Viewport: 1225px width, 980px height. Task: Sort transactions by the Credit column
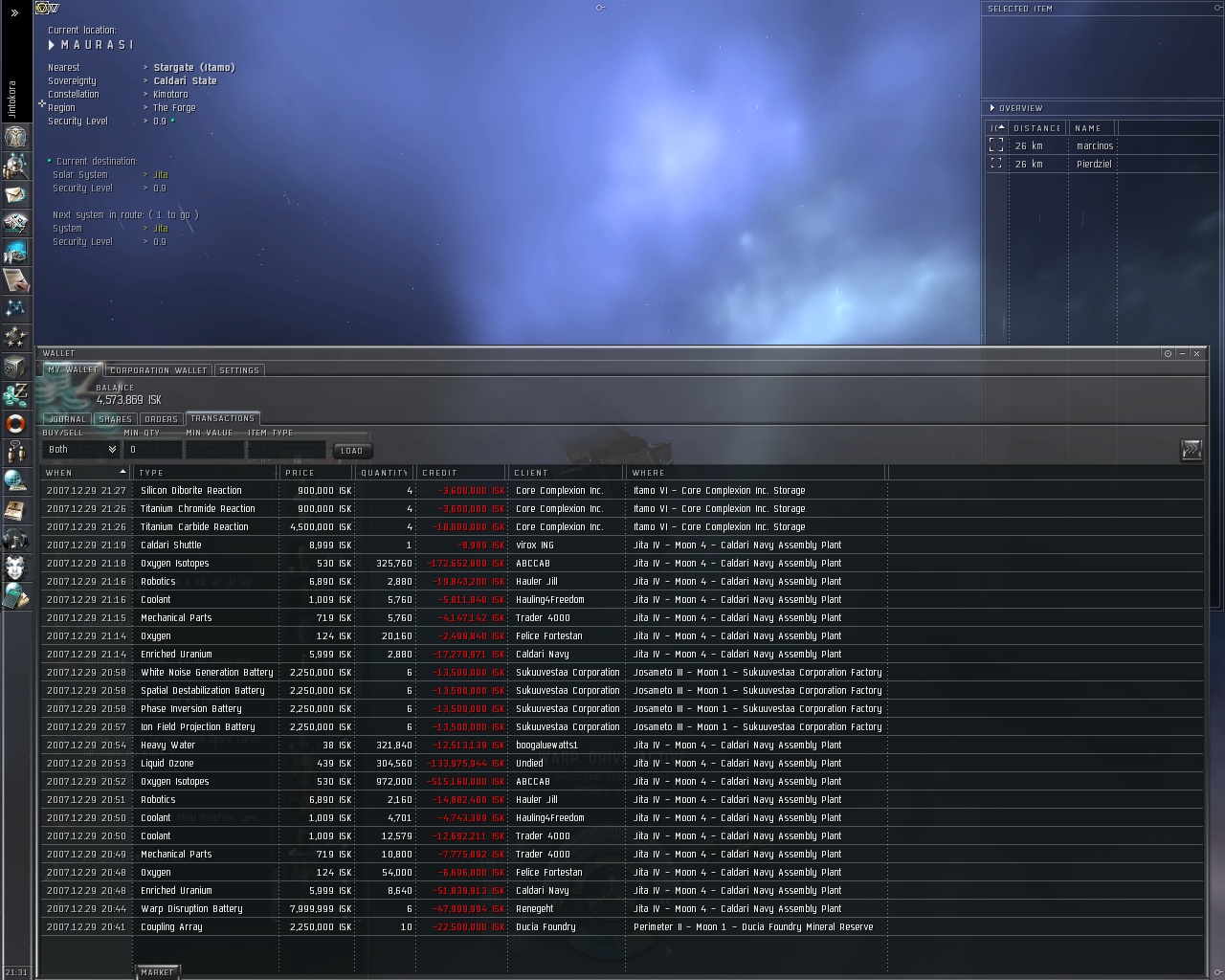click(x=461, y=473)
